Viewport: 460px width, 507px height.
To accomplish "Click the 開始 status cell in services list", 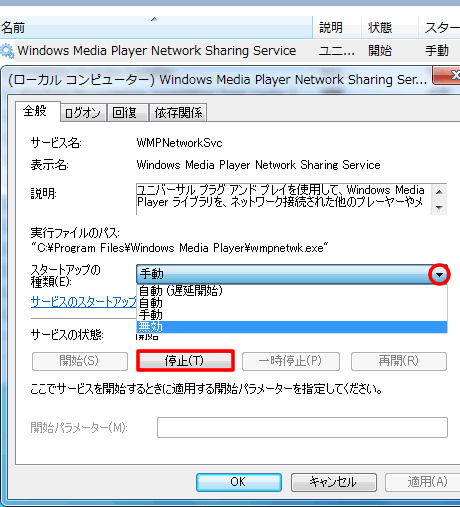I will pos(380,51).
